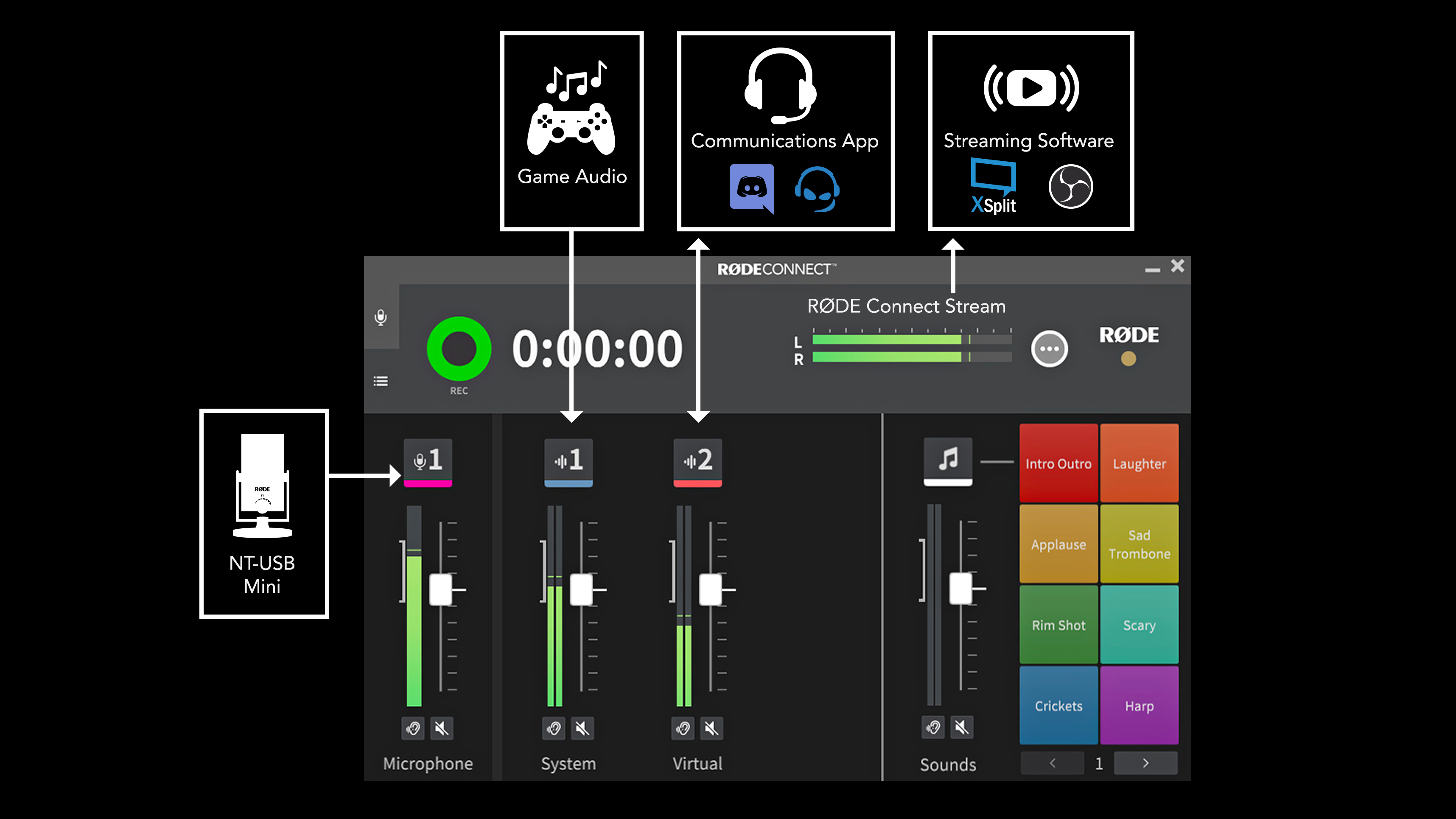Go to next sound pad bank

(1146, 763)
